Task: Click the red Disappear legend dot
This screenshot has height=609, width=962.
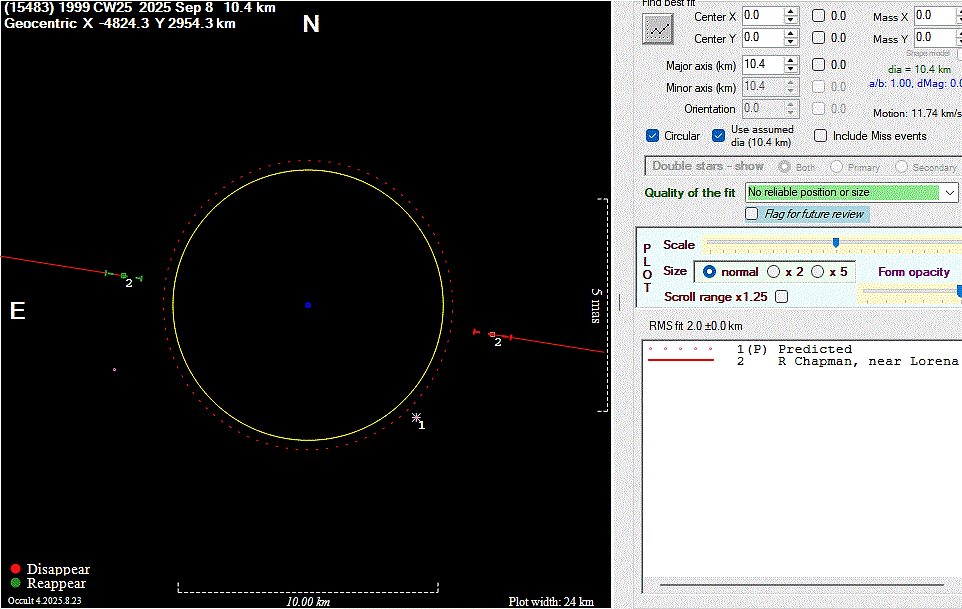Action: [15, 569]
